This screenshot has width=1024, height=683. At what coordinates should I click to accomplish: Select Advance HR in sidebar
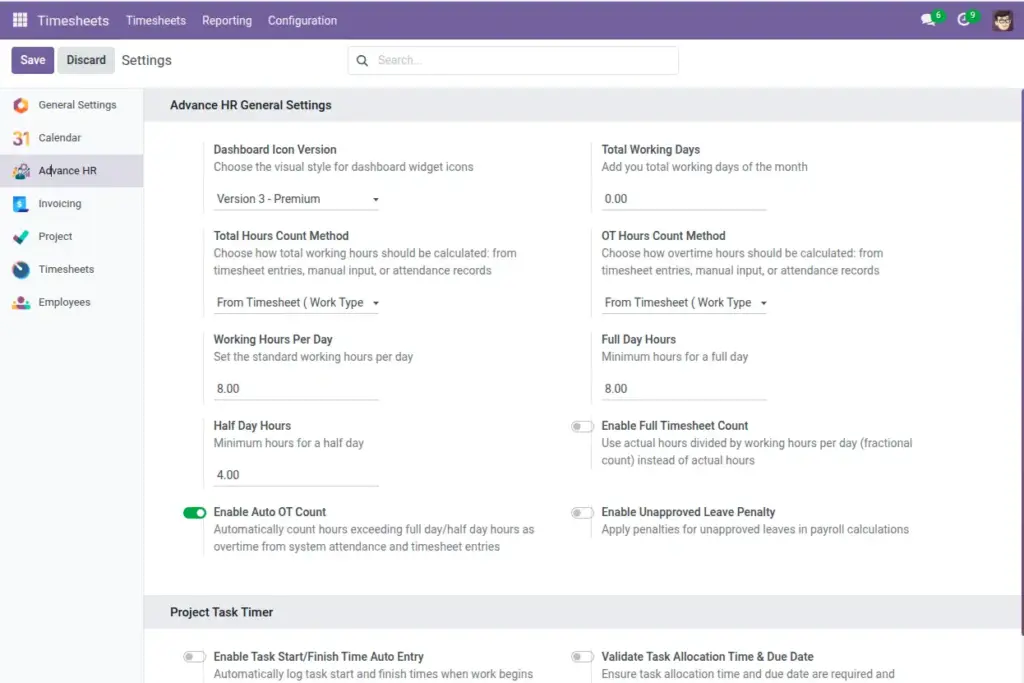[71, 171]
